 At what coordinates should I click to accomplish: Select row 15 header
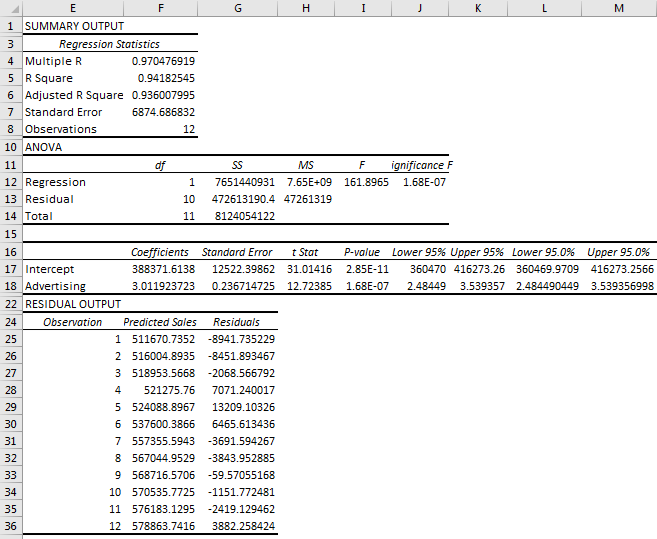pos(11,233)
